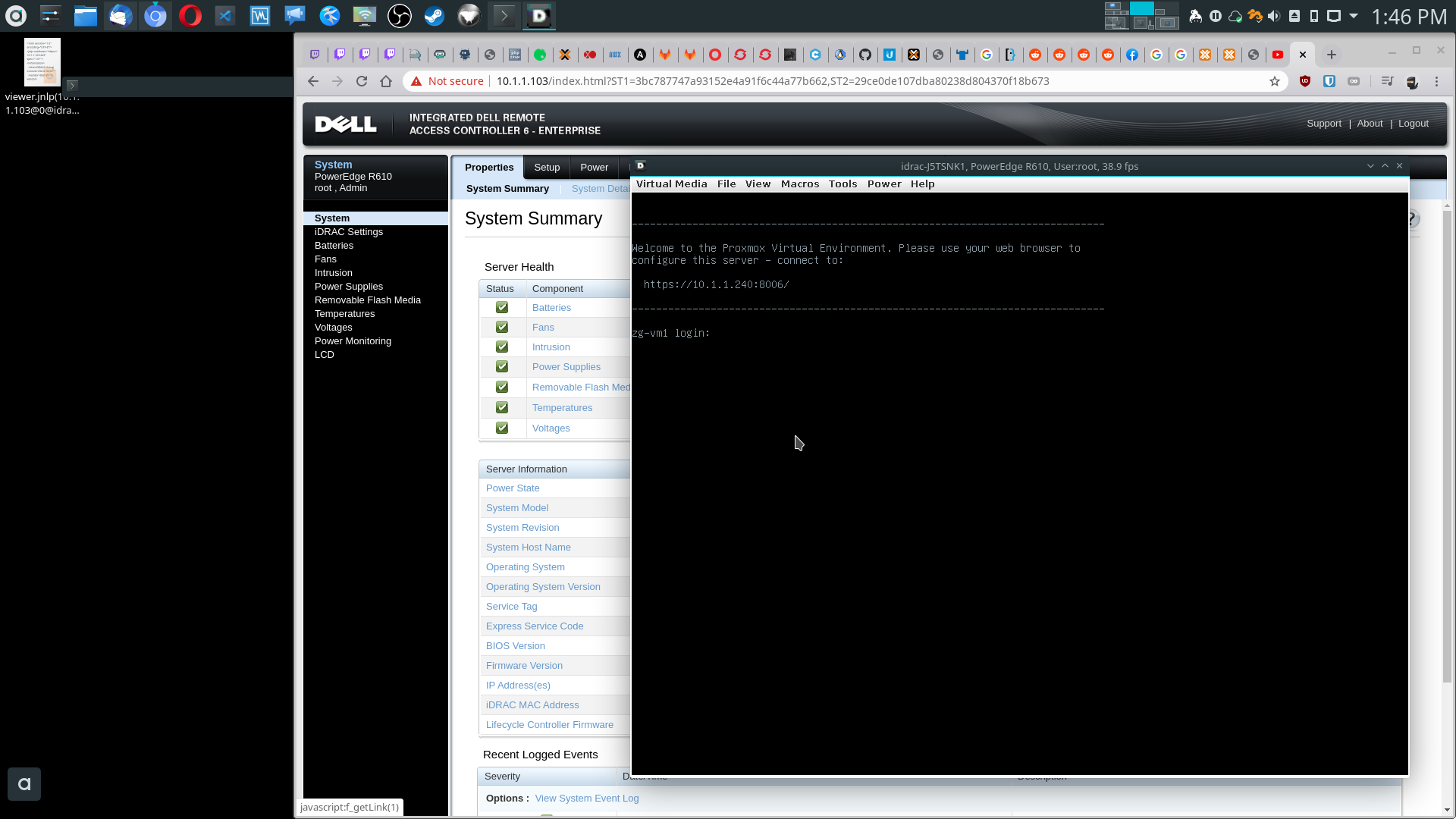The image size is (1456, 819).
Task: Open OBS Studio from the taskbar
Action: 400,15
